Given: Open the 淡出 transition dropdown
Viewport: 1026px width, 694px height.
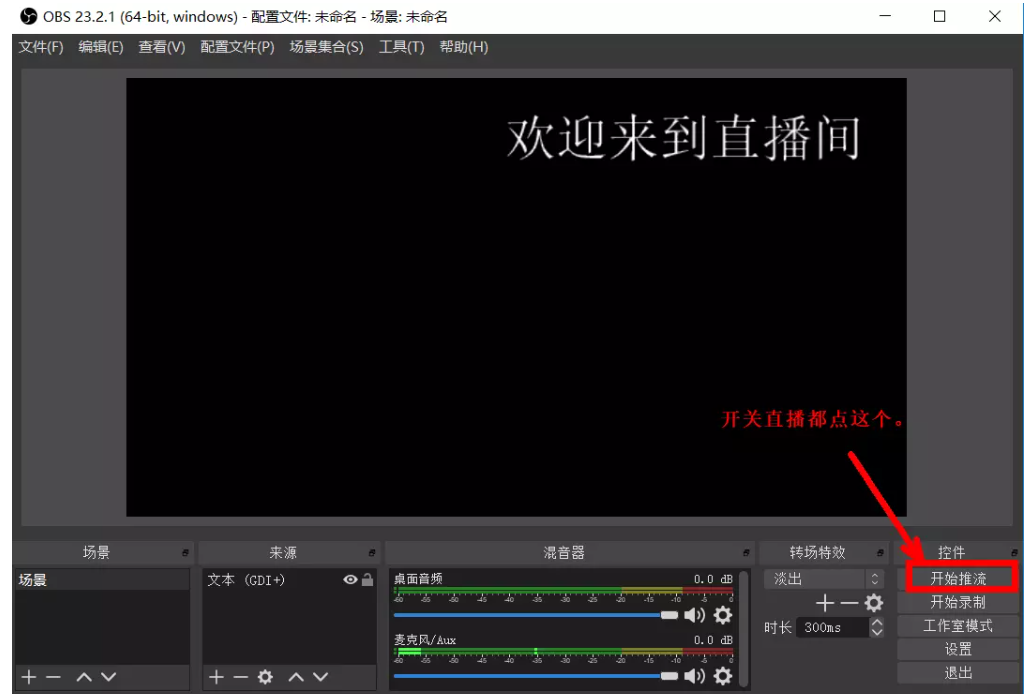Looking at the screenshot, I should click(824, 579).
